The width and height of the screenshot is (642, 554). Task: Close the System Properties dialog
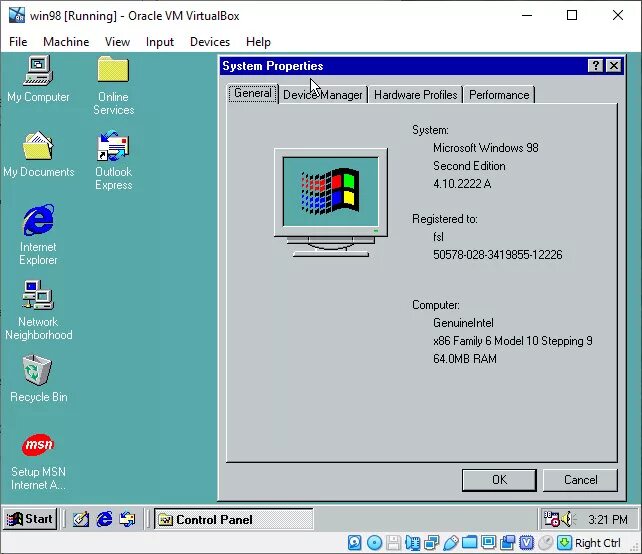click(x=614, y=66)
